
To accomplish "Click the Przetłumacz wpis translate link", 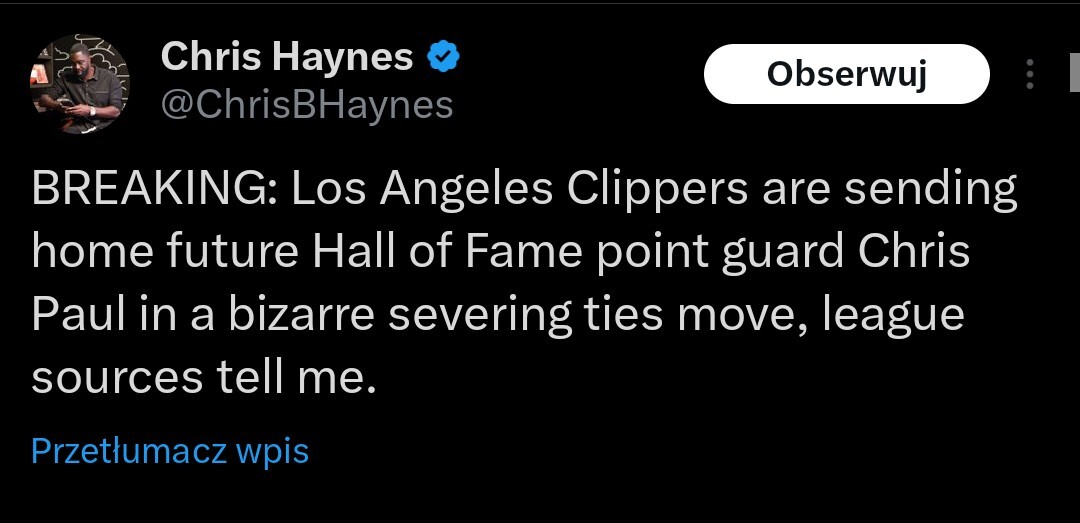I will (x=170, y=451).
